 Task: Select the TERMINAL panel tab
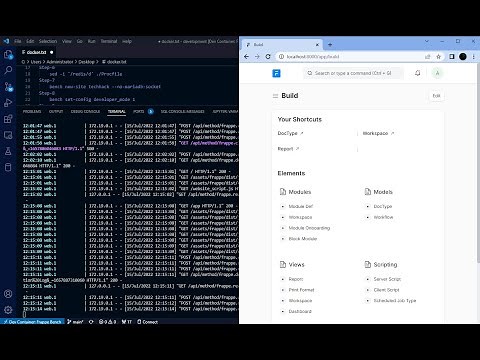click(x=117, y=111)
